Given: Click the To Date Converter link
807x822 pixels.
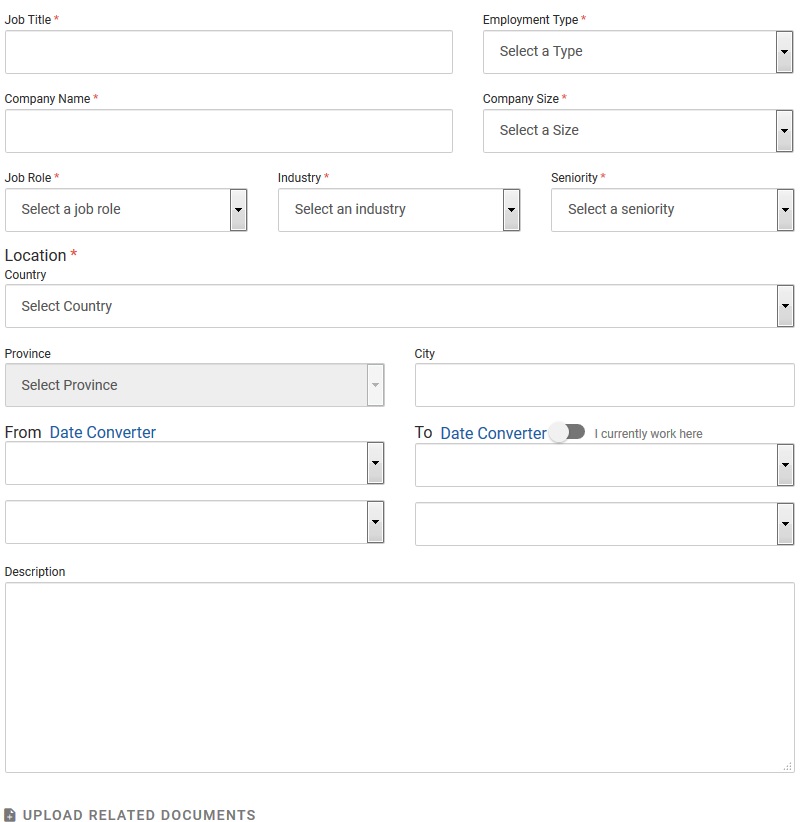Looking at the screenshot, I should pos(493,433).
